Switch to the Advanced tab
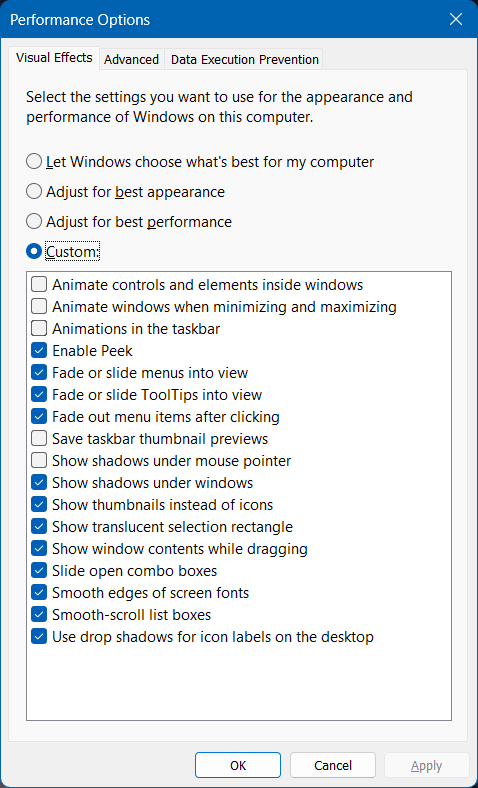Screen dimensions: 478x788 (131, 59)
